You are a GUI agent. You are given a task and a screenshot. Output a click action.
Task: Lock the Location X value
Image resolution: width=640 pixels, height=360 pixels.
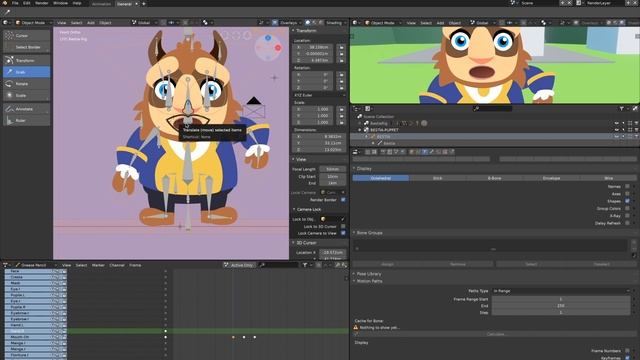pyautogui.click(x=341, y=47)
